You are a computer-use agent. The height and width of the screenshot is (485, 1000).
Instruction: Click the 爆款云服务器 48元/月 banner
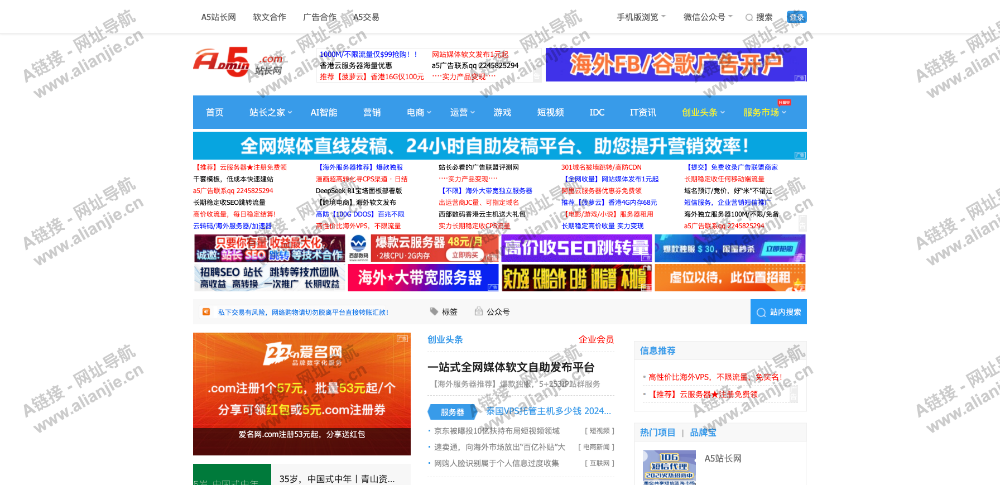click(x=423, y=248)
